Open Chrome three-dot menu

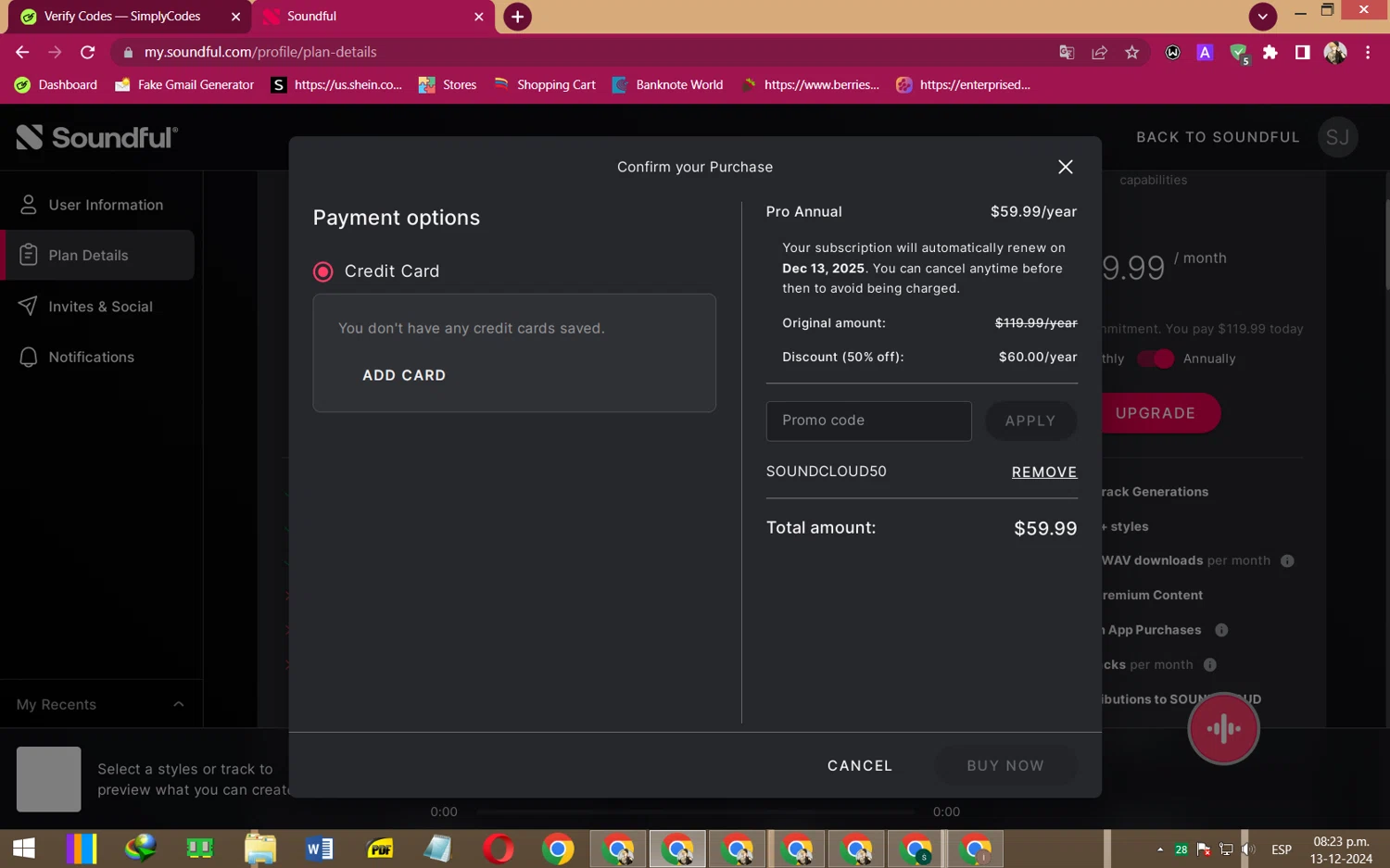pos(1368,53)
